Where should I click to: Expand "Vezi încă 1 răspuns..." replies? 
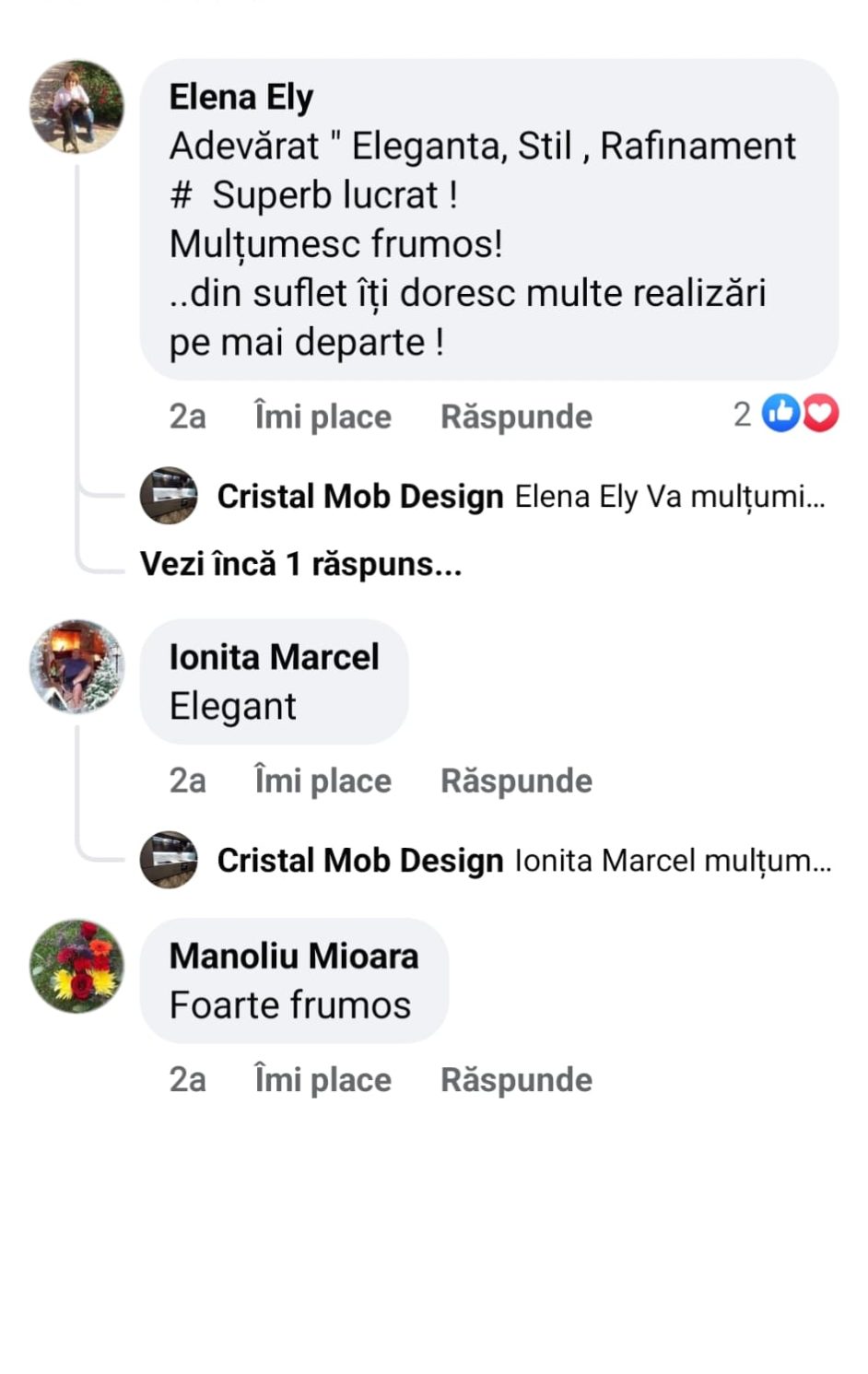(x=300, y=564)
